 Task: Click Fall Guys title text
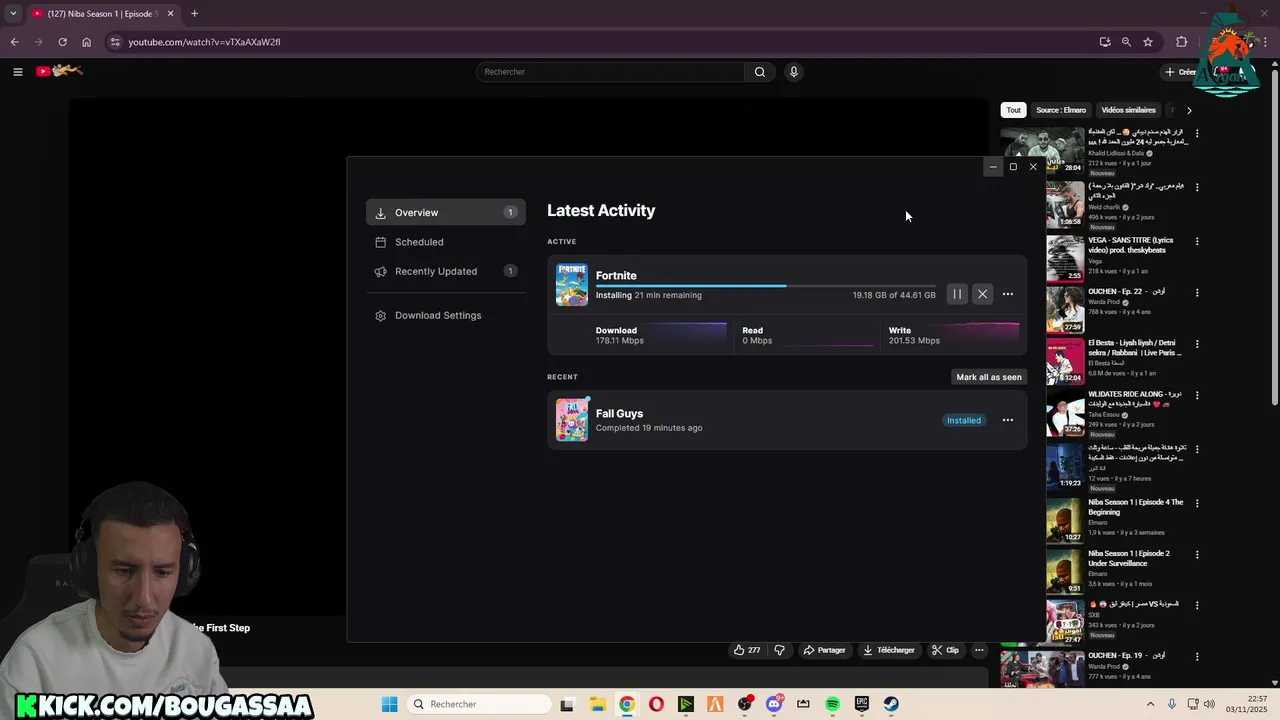[x=619, y=413]
